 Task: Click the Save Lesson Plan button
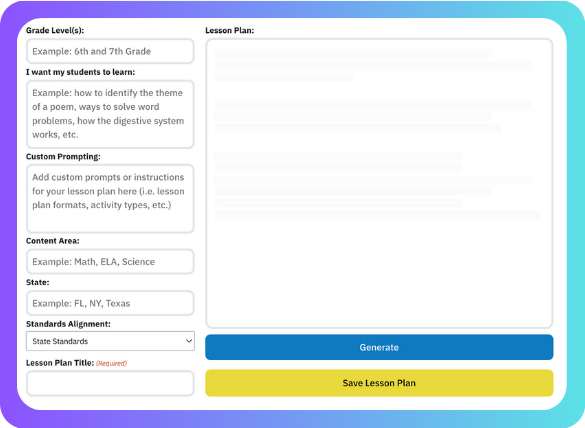[x=379, y=383]
